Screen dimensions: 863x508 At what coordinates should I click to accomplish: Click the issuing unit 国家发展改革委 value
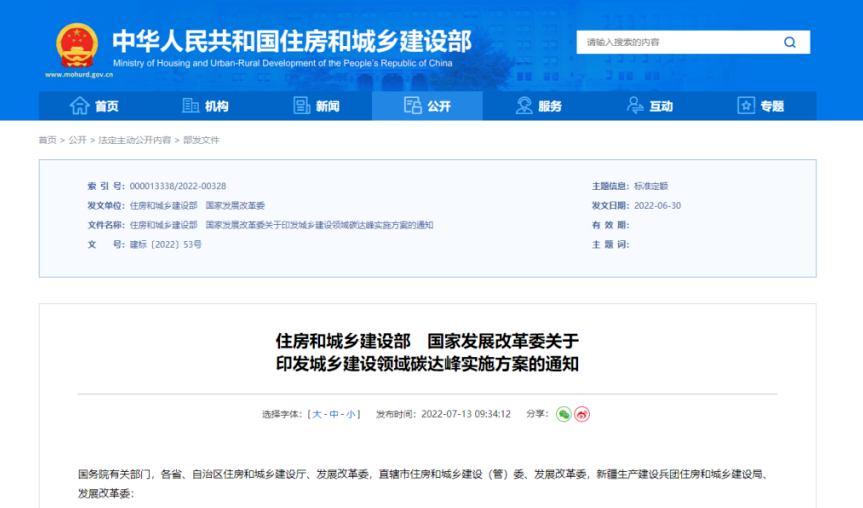[235, 205]
